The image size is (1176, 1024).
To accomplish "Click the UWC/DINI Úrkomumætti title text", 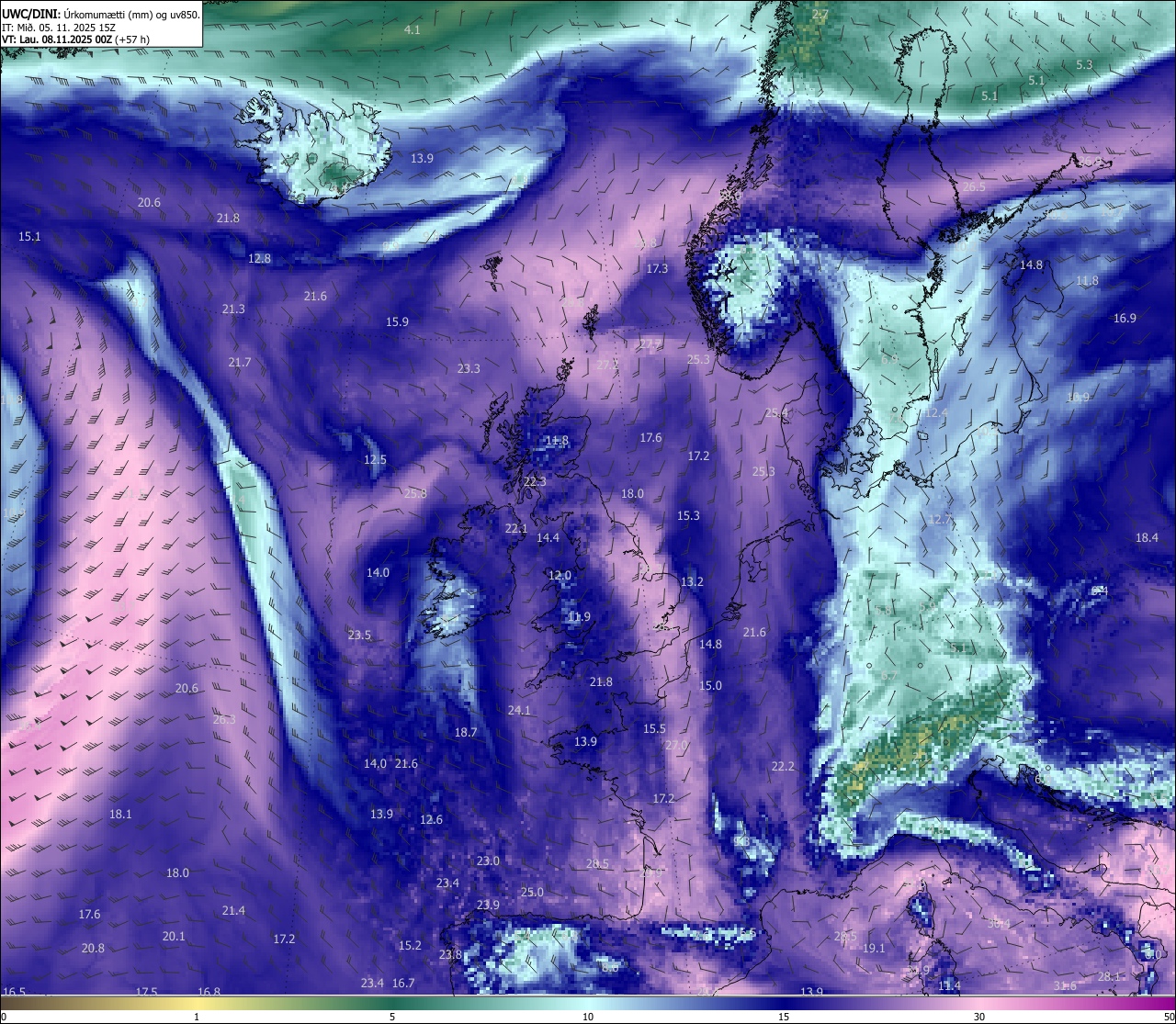I will [101, 15].
